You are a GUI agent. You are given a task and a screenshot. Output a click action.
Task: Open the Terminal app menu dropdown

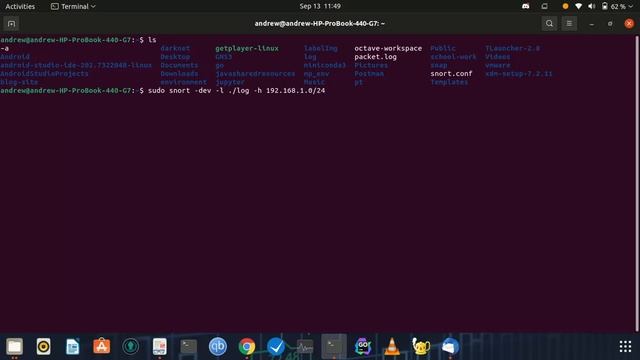click(73, 6)
